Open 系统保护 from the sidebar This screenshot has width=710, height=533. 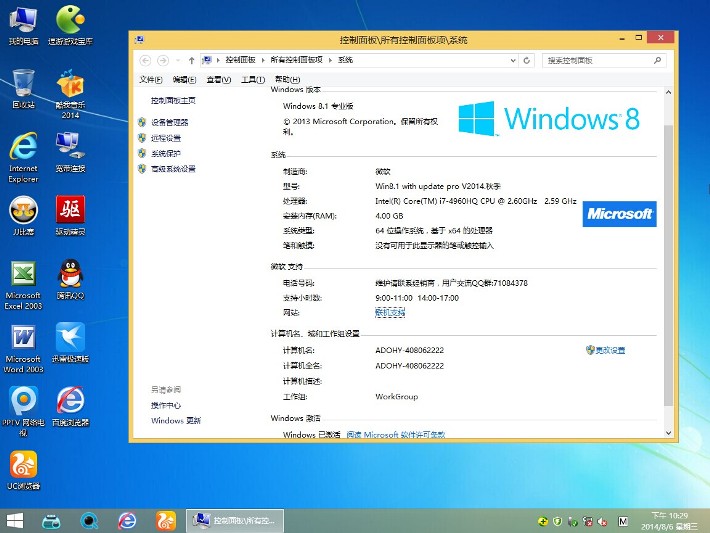point(166,153)
